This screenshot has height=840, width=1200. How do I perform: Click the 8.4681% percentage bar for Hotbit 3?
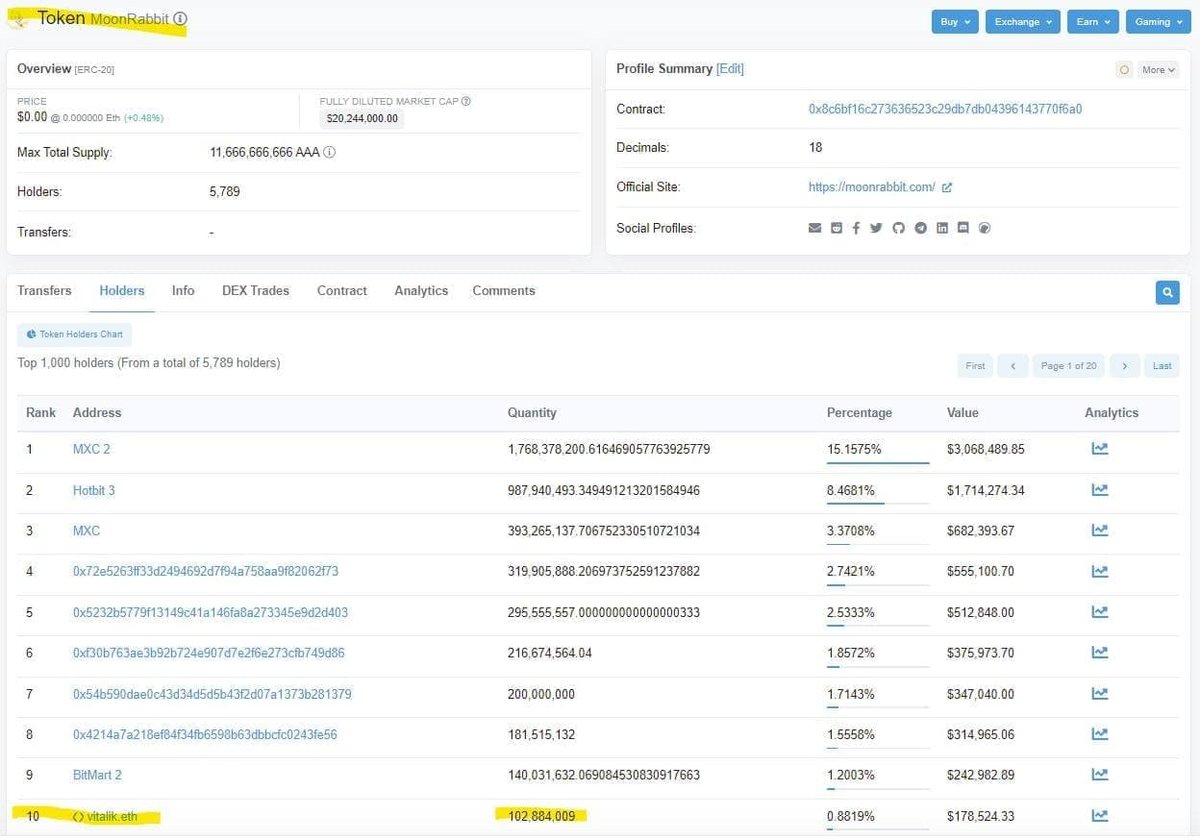click(x=878, y=504)
